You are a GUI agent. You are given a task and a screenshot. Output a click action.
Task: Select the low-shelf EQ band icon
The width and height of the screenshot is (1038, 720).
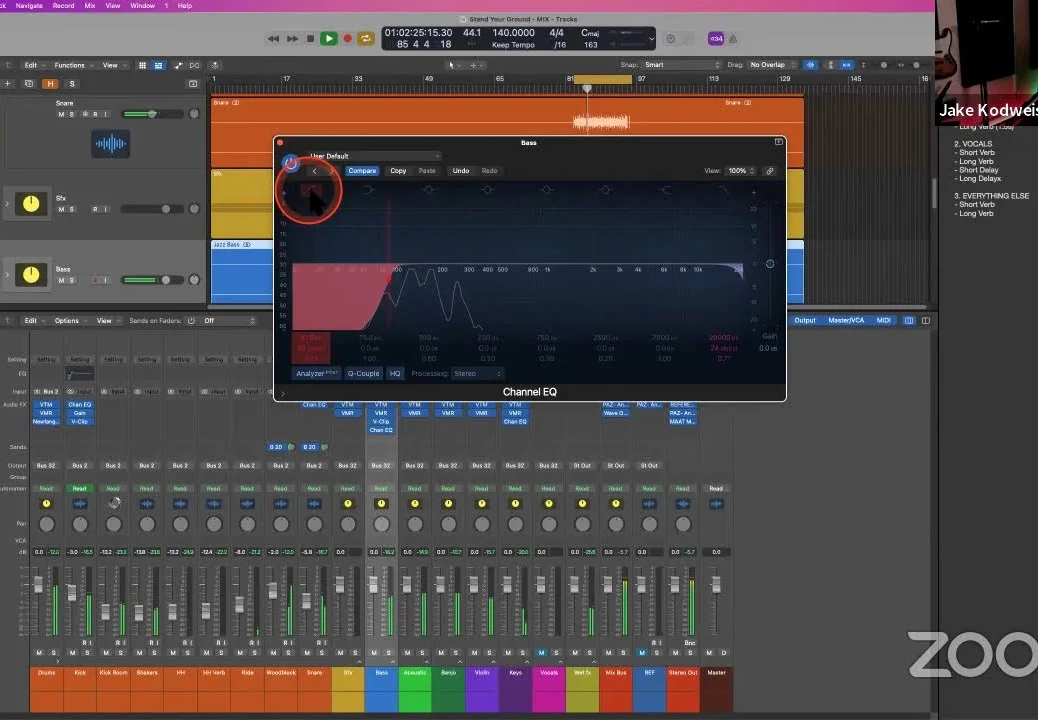point(369,190)
